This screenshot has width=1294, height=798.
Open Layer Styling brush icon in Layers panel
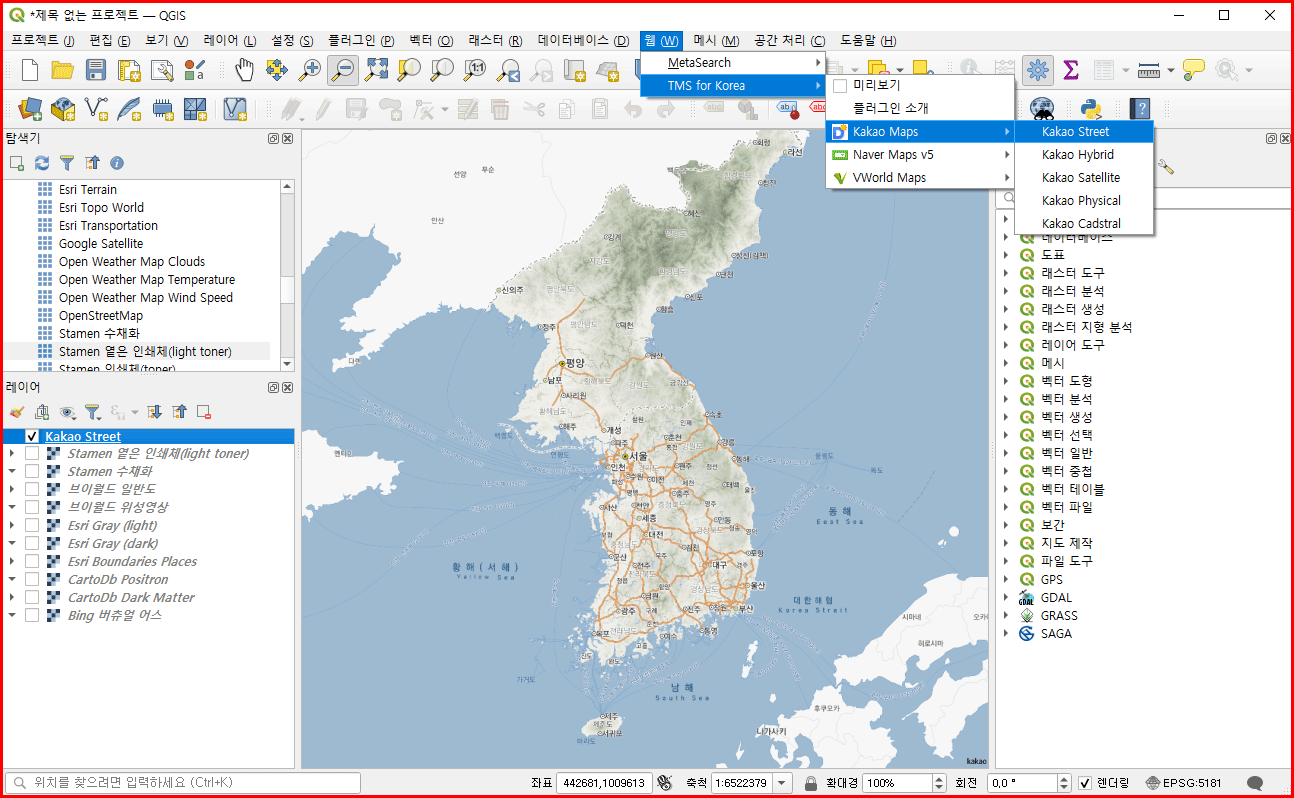pyautogui.click(x=16, y=412)
